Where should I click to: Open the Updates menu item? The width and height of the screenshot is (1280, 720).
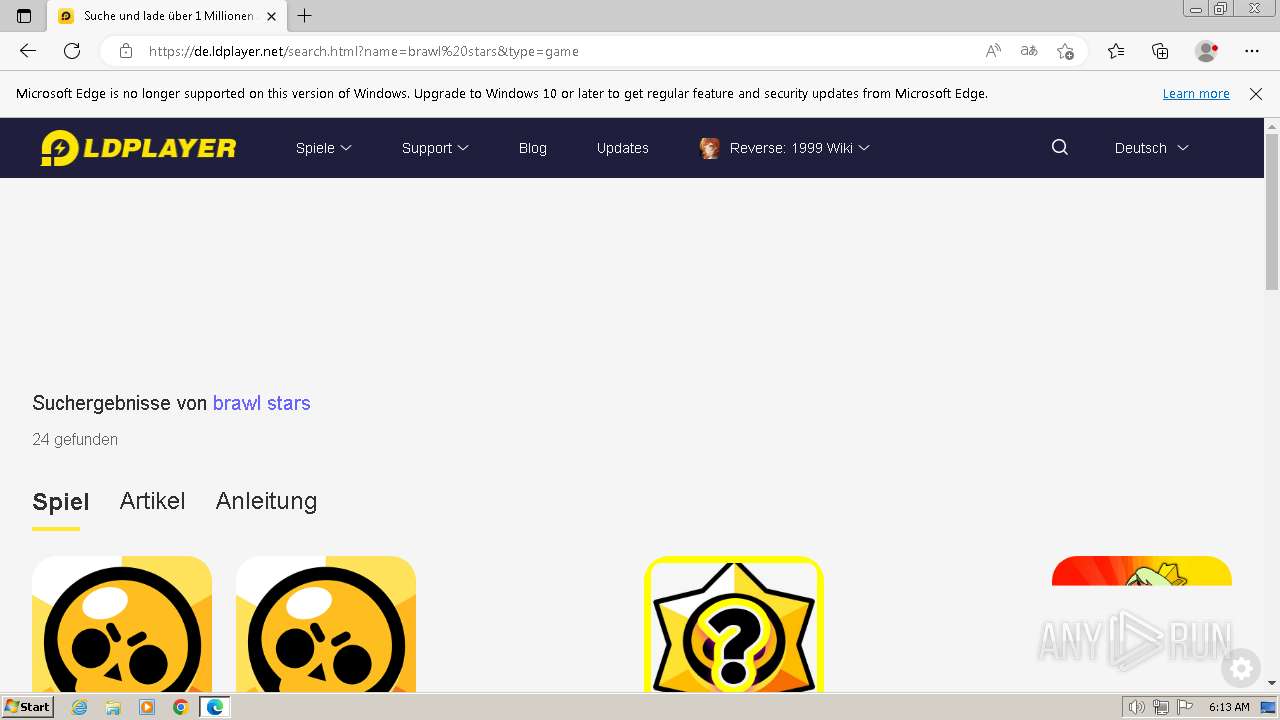click(x=623, y=148)
